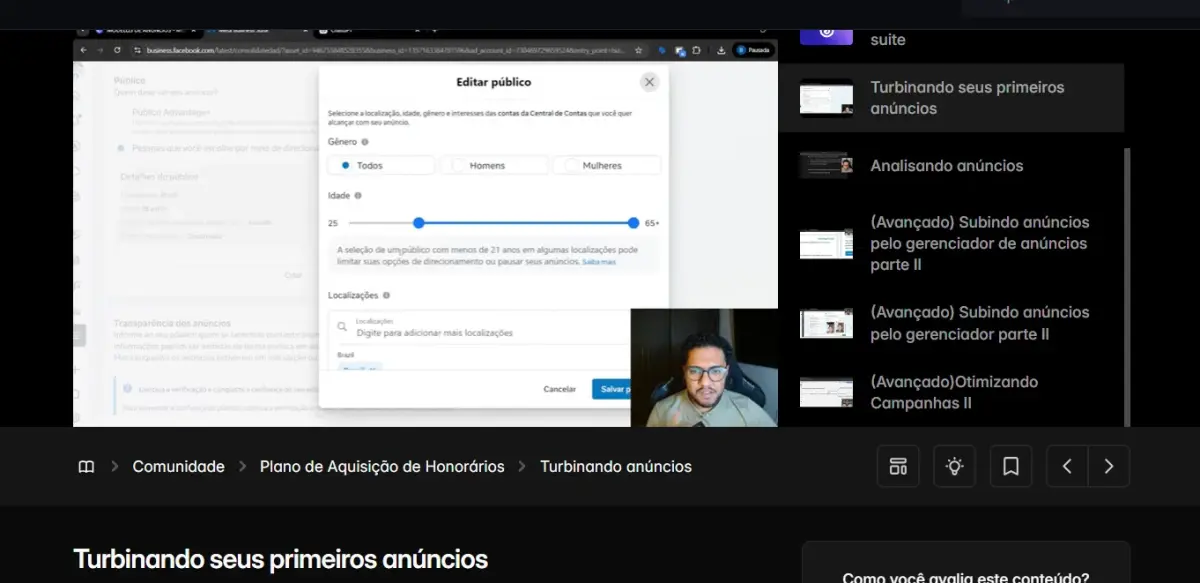Star the URL in recorded browser
This screenshot has width=1200, height=583.
[x=638, y=50]
